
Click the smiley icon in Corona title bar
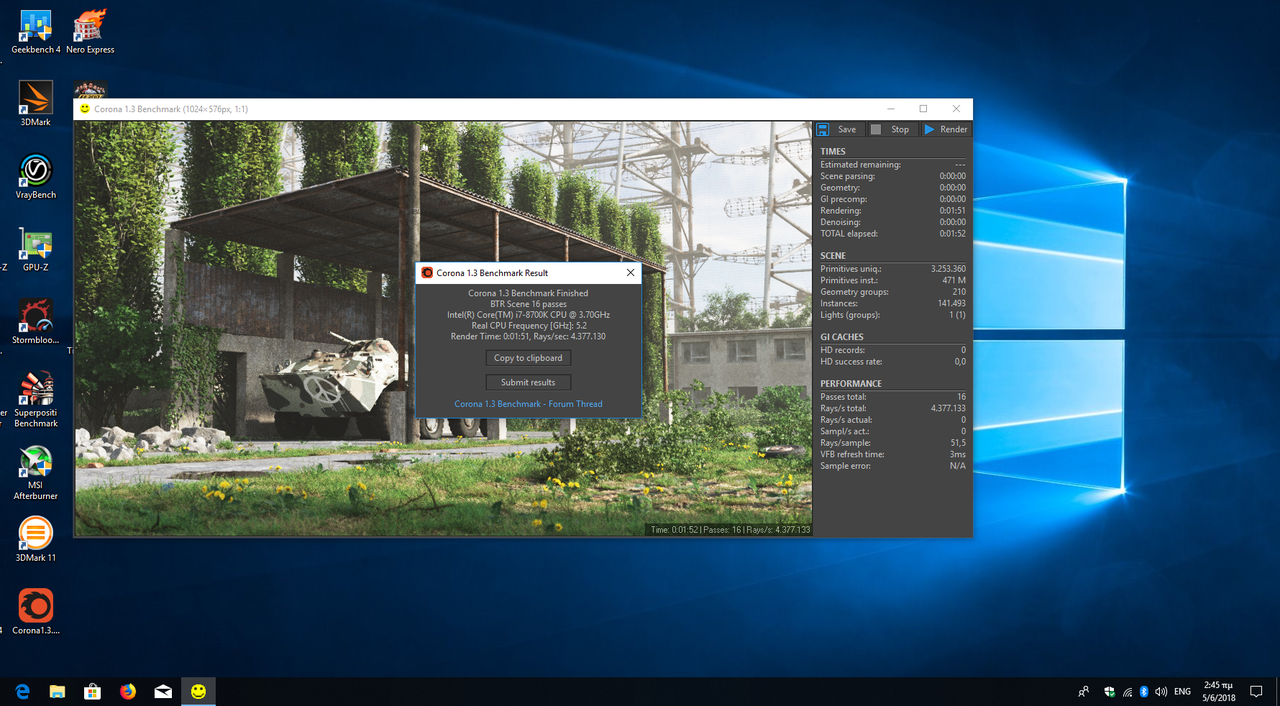[85, 108]
